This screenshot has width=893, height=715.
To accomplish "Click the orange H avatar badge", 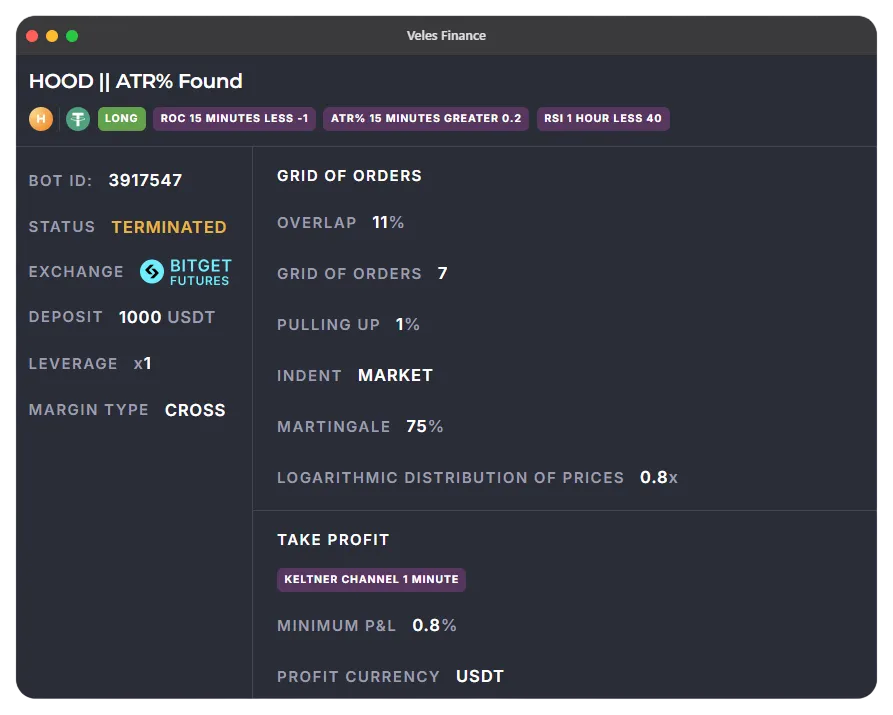I will pyautogui.click(x=40, y=118).
